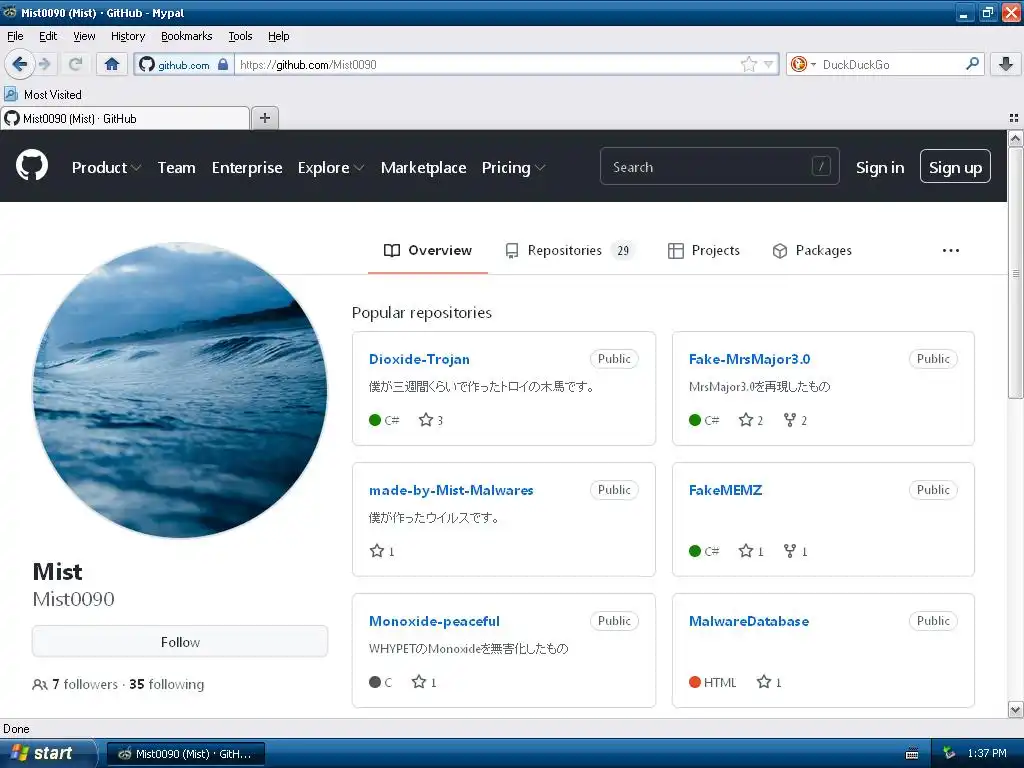Expand the Product dropdown in GitHub header
This screenshot has width=1024, height=768.
(106, 168)
